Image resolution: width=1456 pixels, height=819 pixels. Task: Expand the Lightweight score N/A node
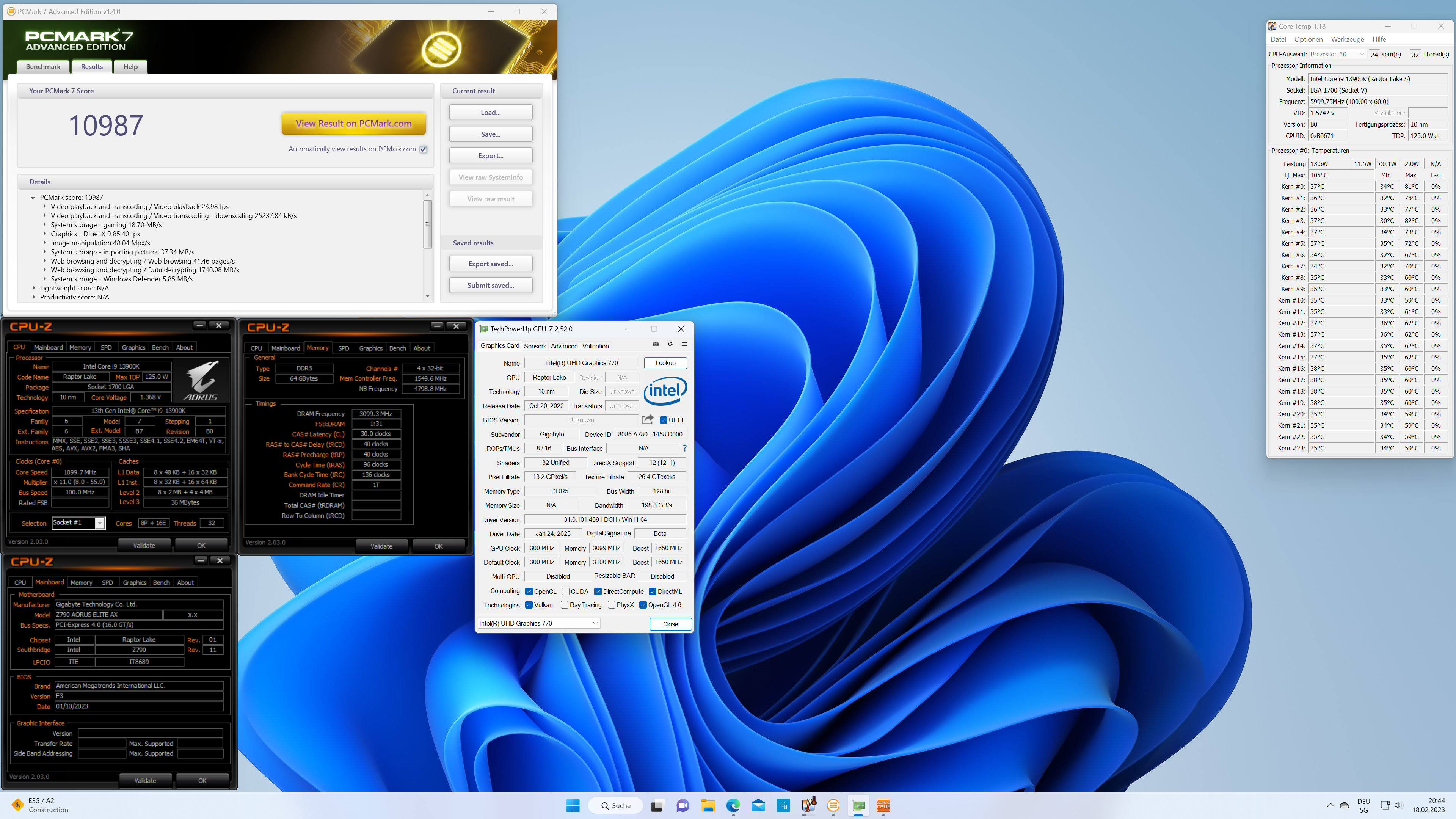pyautogui.click(x=34, y=288)
